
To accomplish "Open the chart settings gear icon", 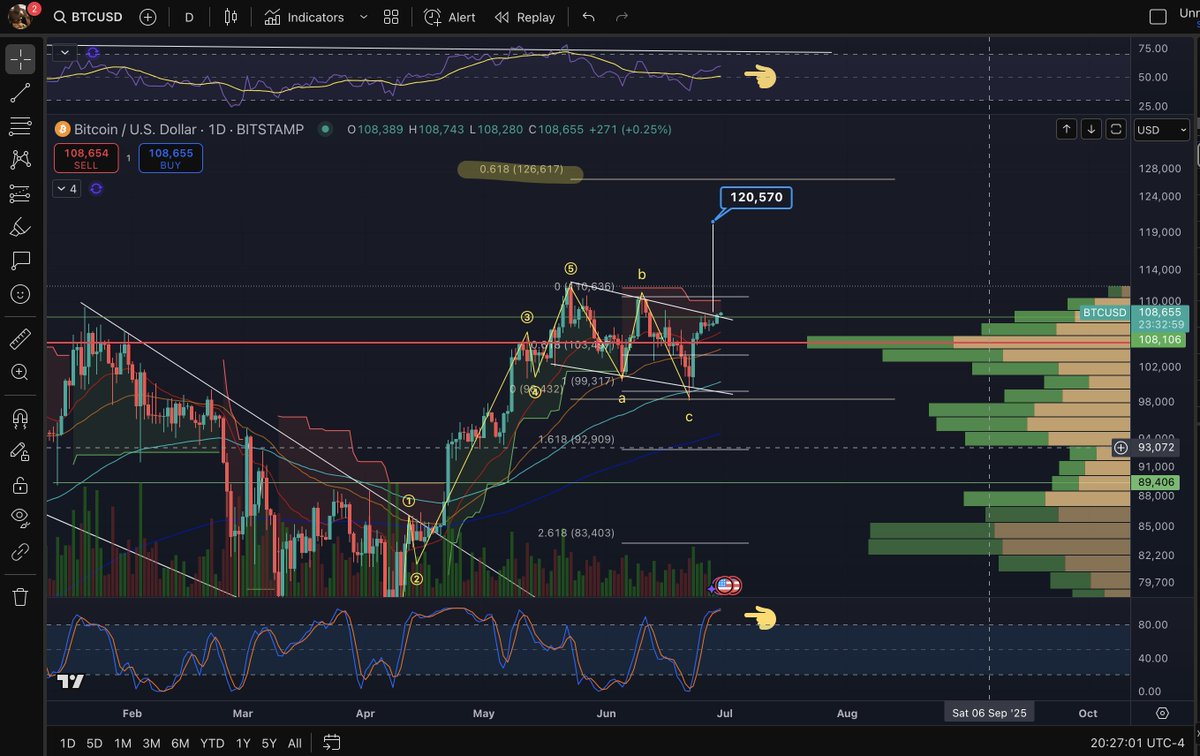I will point(1162,713).
